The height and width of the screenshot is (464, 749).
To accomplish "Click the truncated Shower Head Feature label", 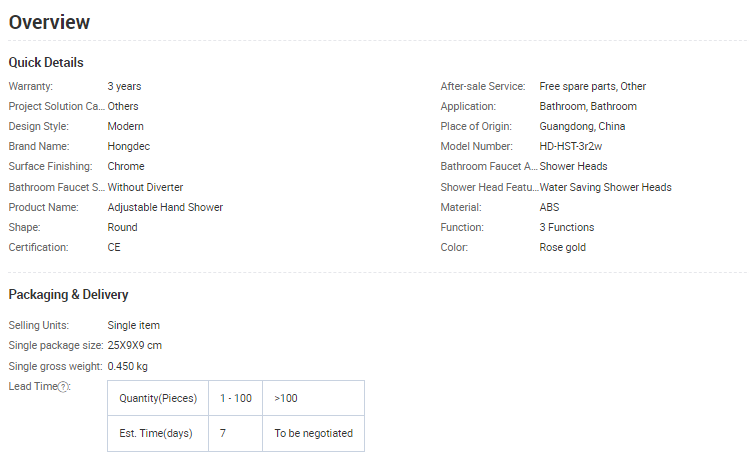I will [489, 187].
